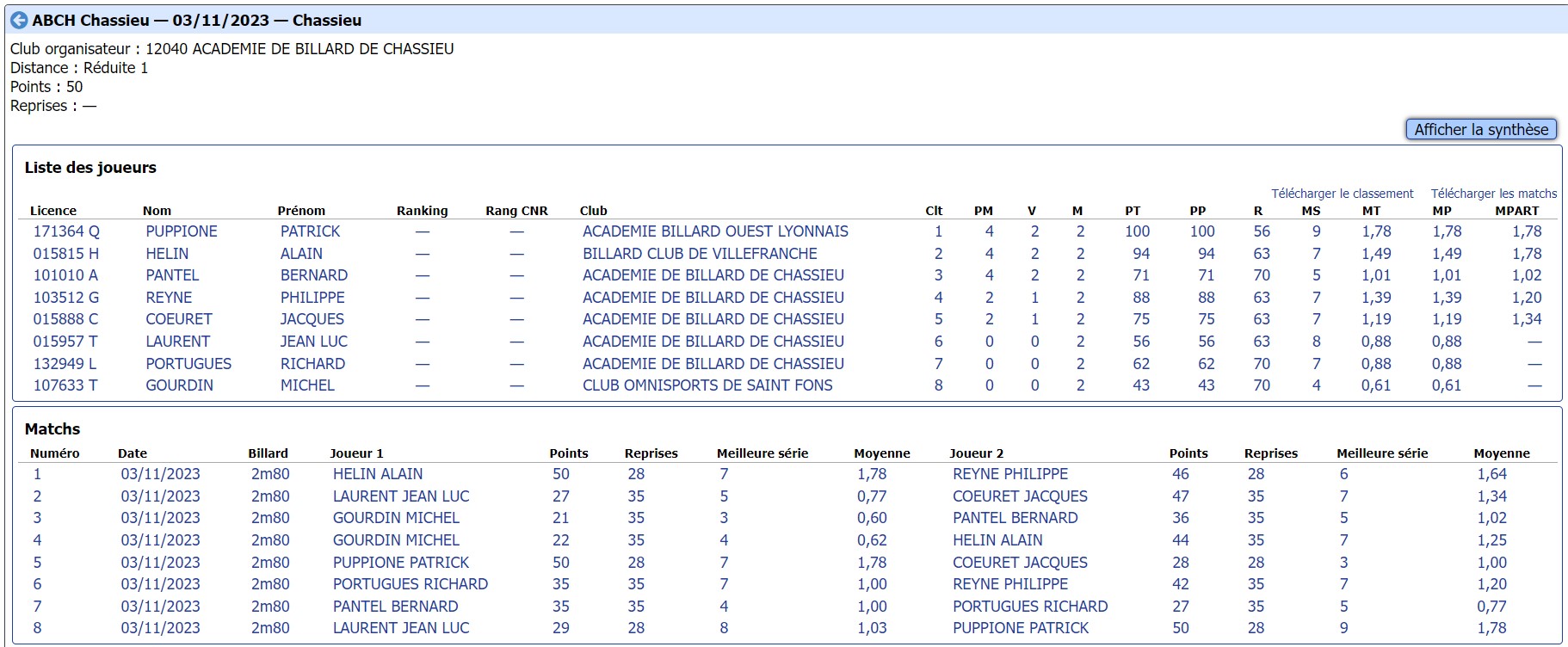Viewport: 1568px width, 647px height.
Task: Click the Nom column header
Action: (x=157, y=211)
